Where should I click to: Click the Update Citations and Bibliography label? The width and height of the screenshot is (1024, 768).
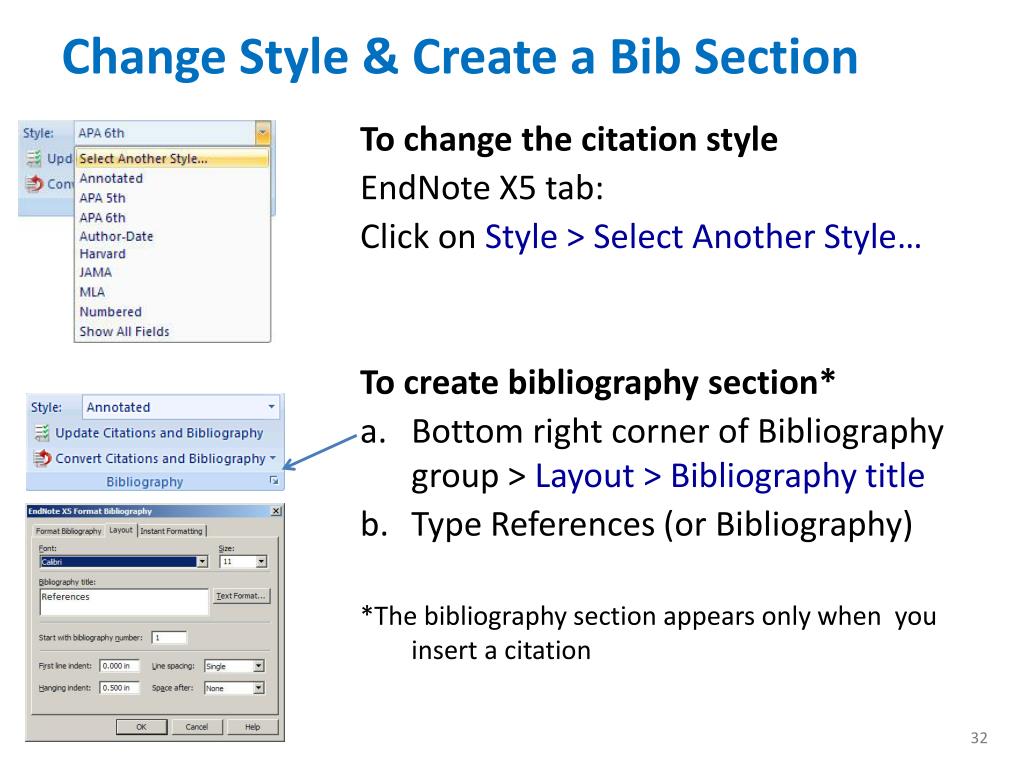click(159, 433)
